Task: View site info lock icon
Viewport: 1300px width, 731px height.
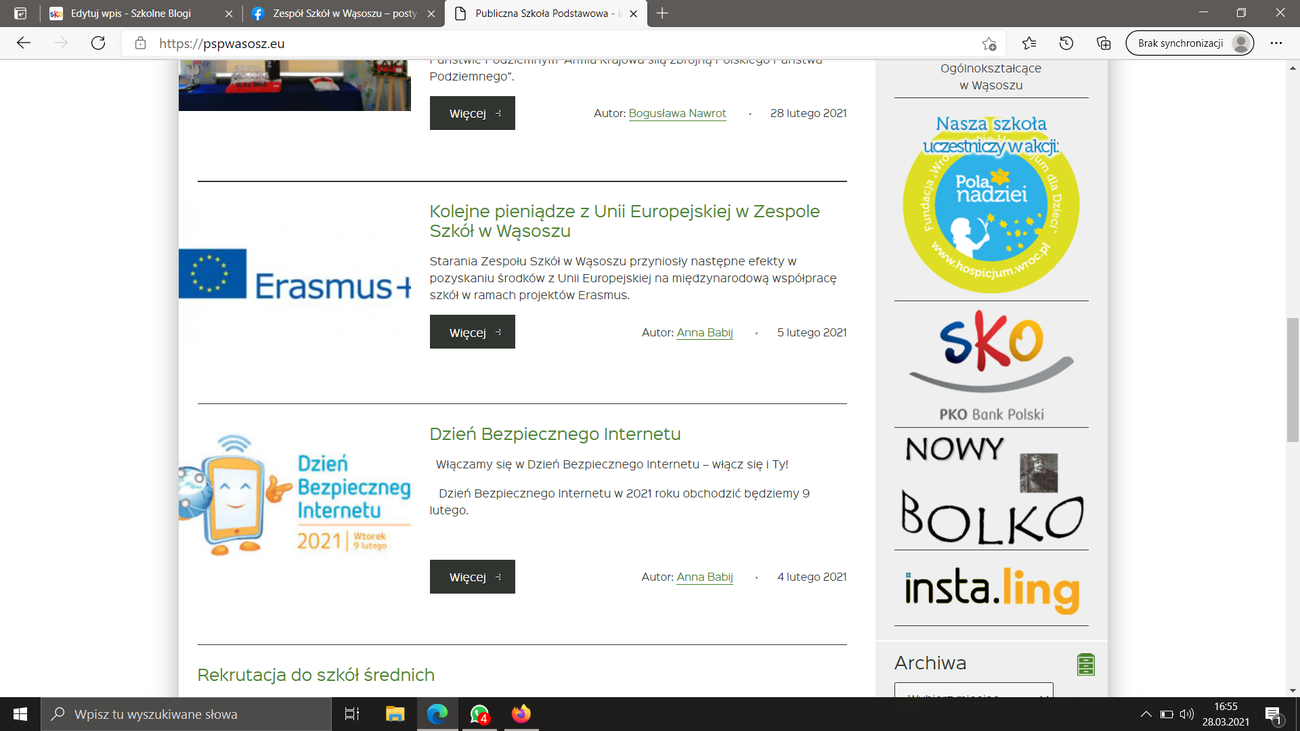Action: coord(140,43)
